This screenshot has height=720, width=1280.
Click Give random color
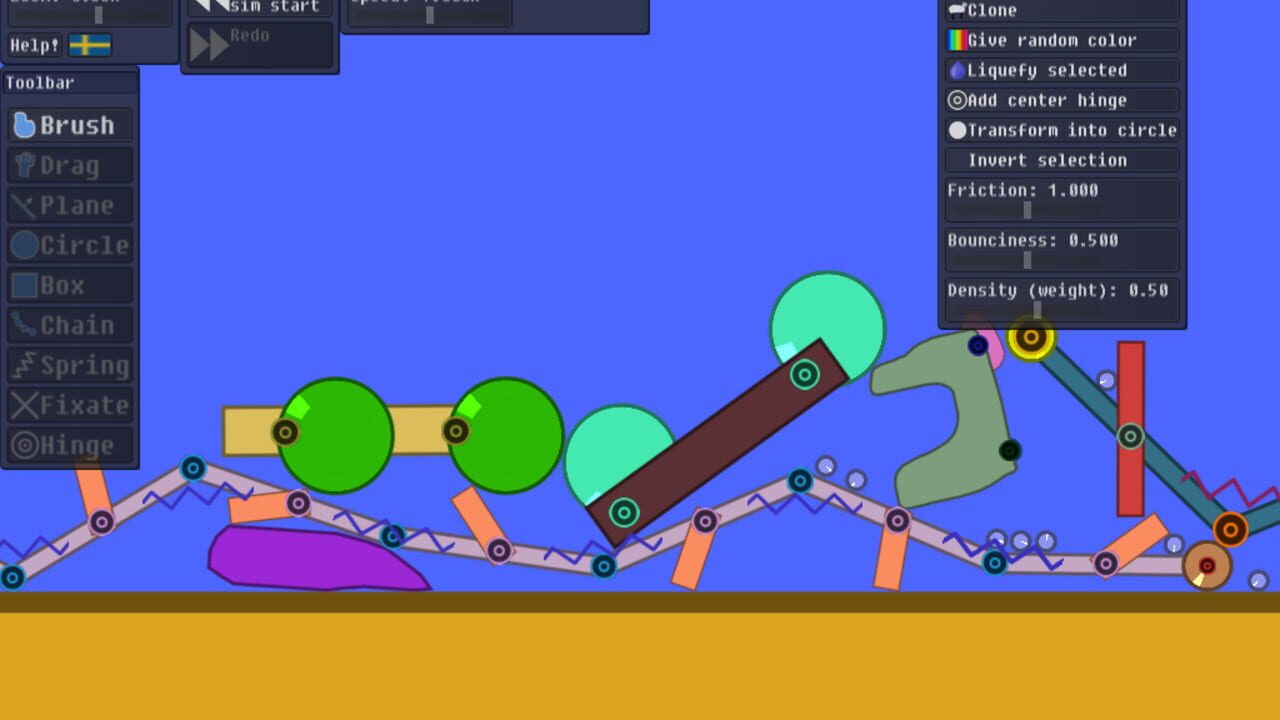pos(1062,41)
